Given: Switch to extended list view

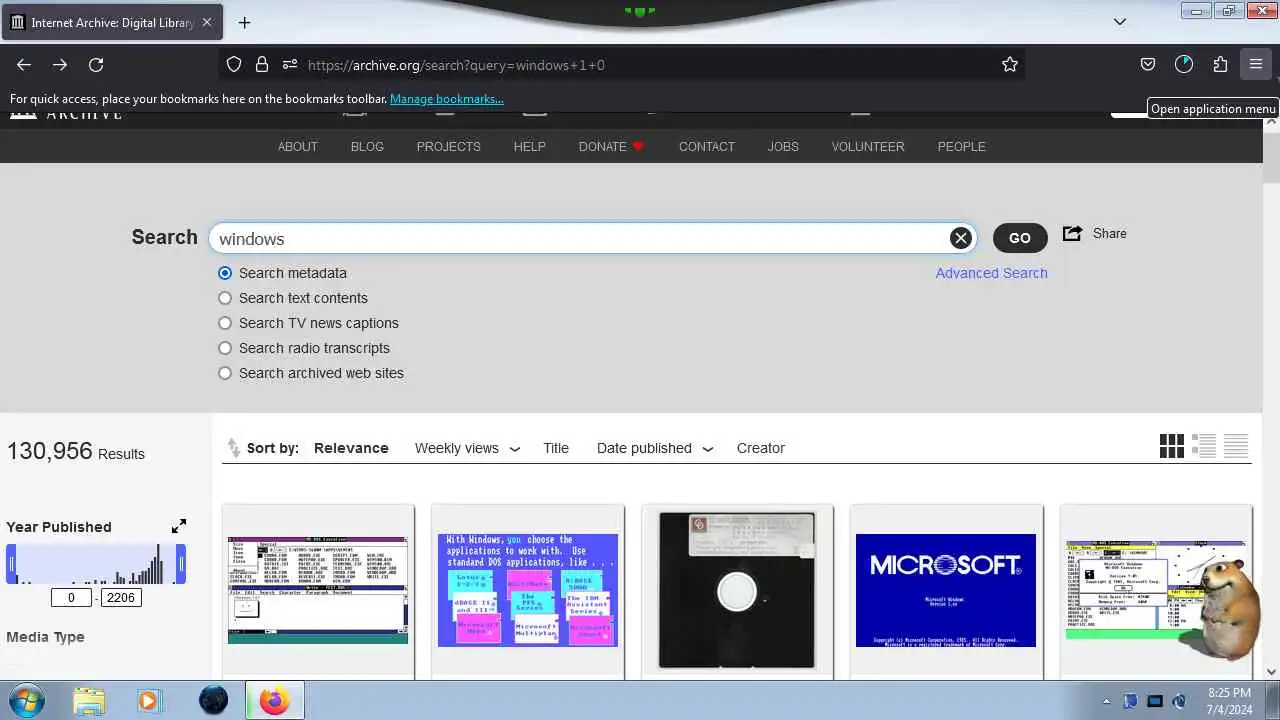Looking at the screenshot, I should (1204, 446).
